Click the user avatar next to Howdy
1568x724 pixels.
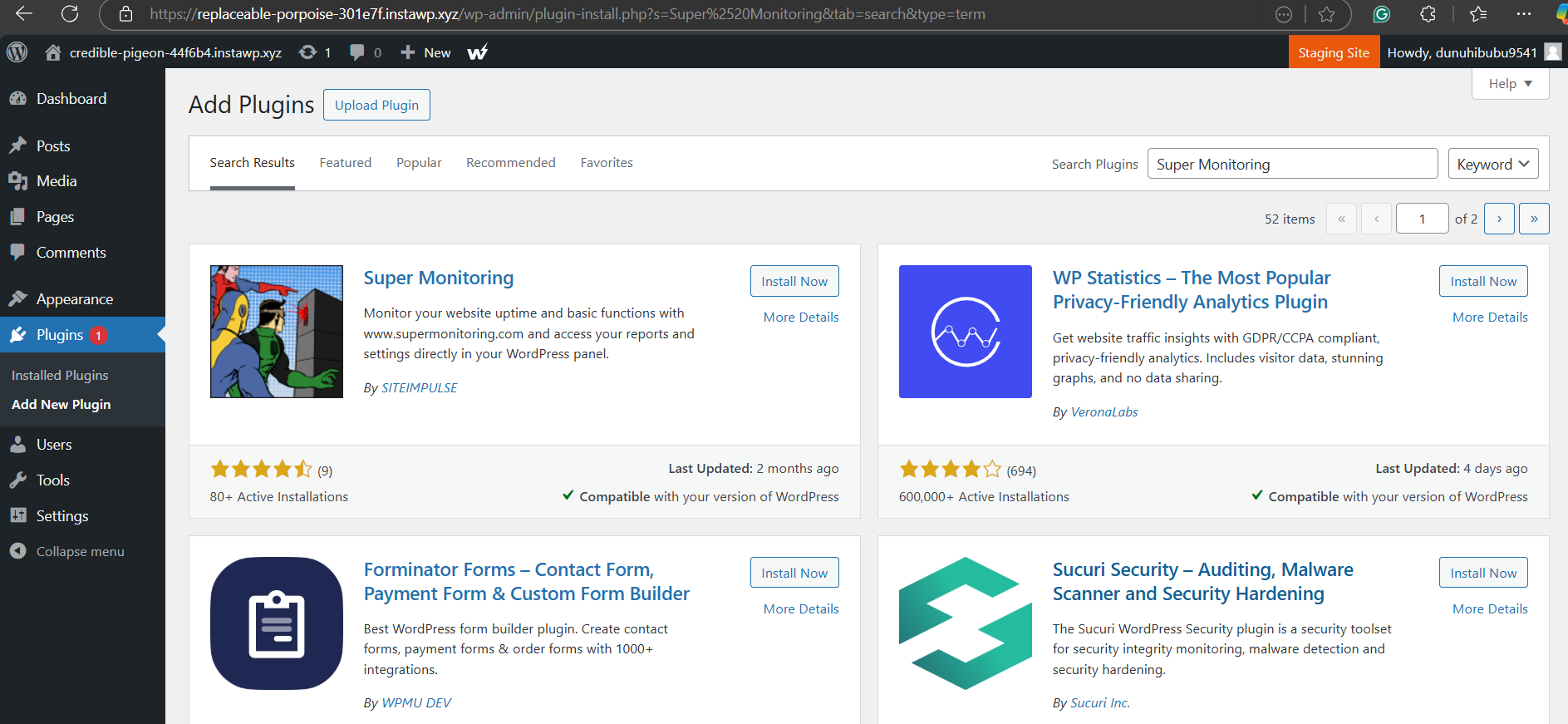(x=1552, y=52)
